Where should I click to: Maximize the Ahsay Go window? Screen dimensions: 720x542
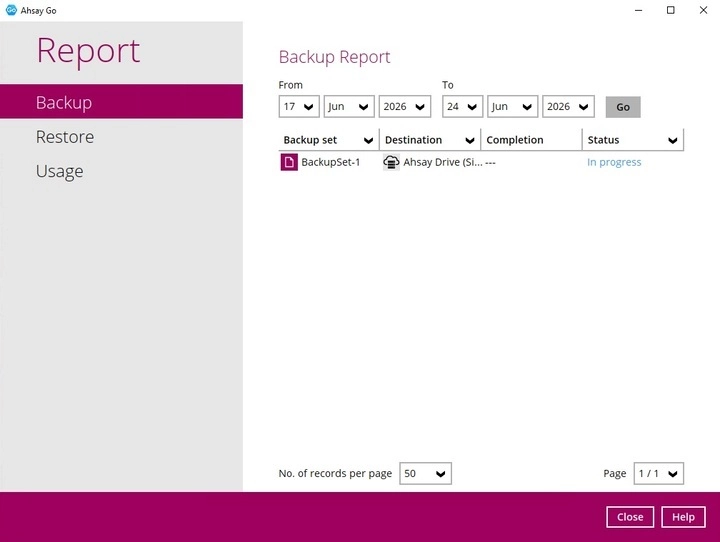coord(671,10)
